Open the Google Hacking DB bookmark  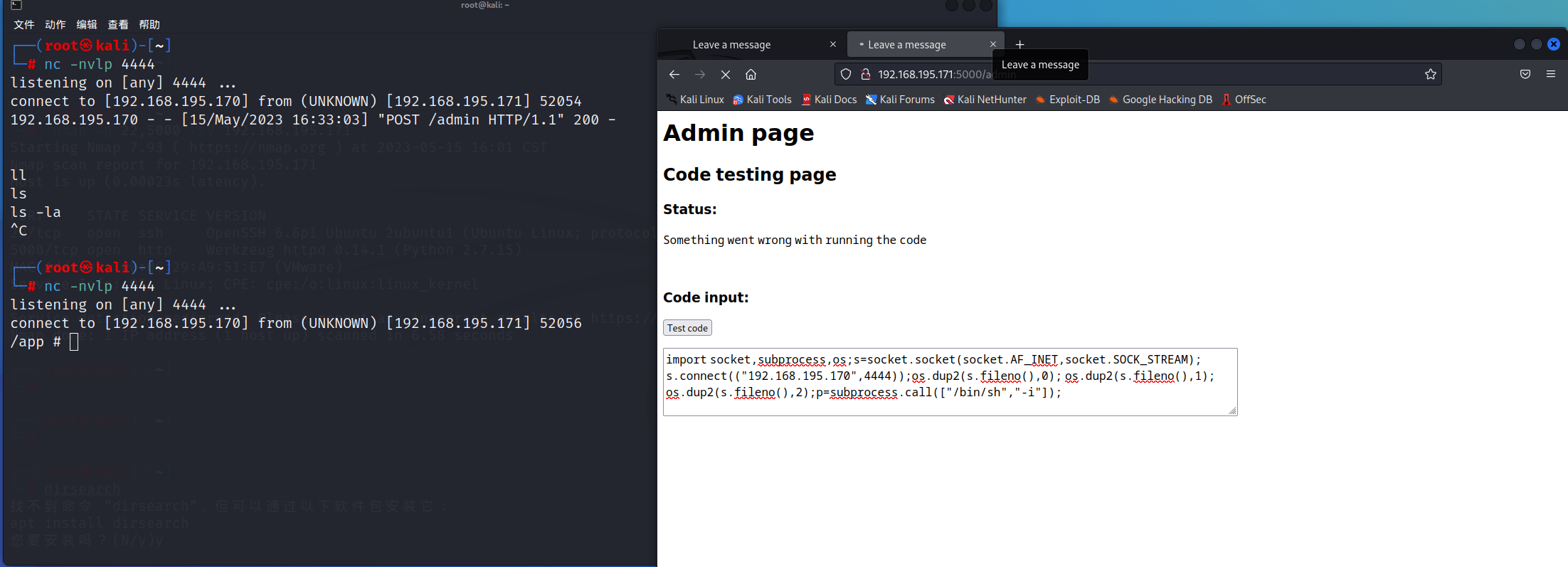pos(1160,100)
